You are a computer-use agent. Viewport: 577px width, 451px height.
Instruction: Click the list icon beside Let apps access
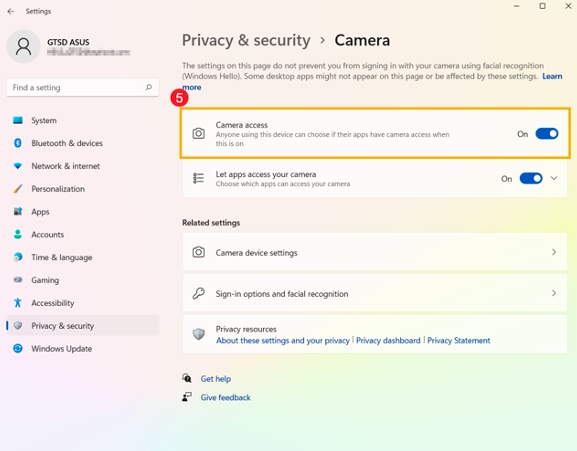tap(199, 178)
